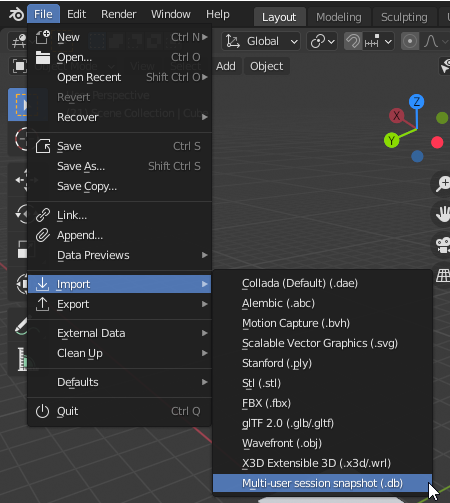This screenshot has width=450, height=503.
Task: Click the Blender logo icon
Action: click(x=16, y=14)
